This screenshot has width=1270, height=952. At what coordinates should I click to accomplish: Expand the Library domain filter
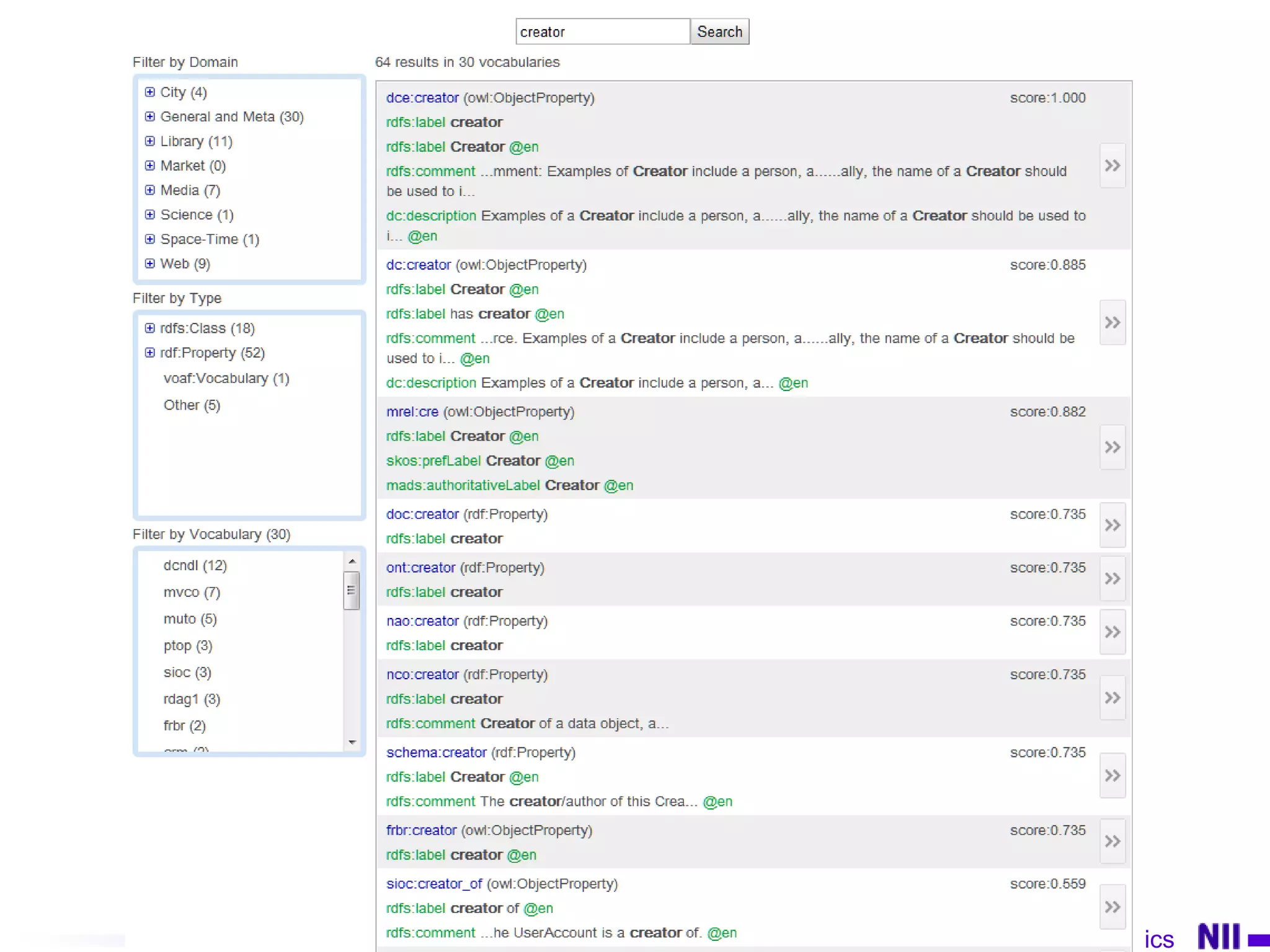click(149, 141)
